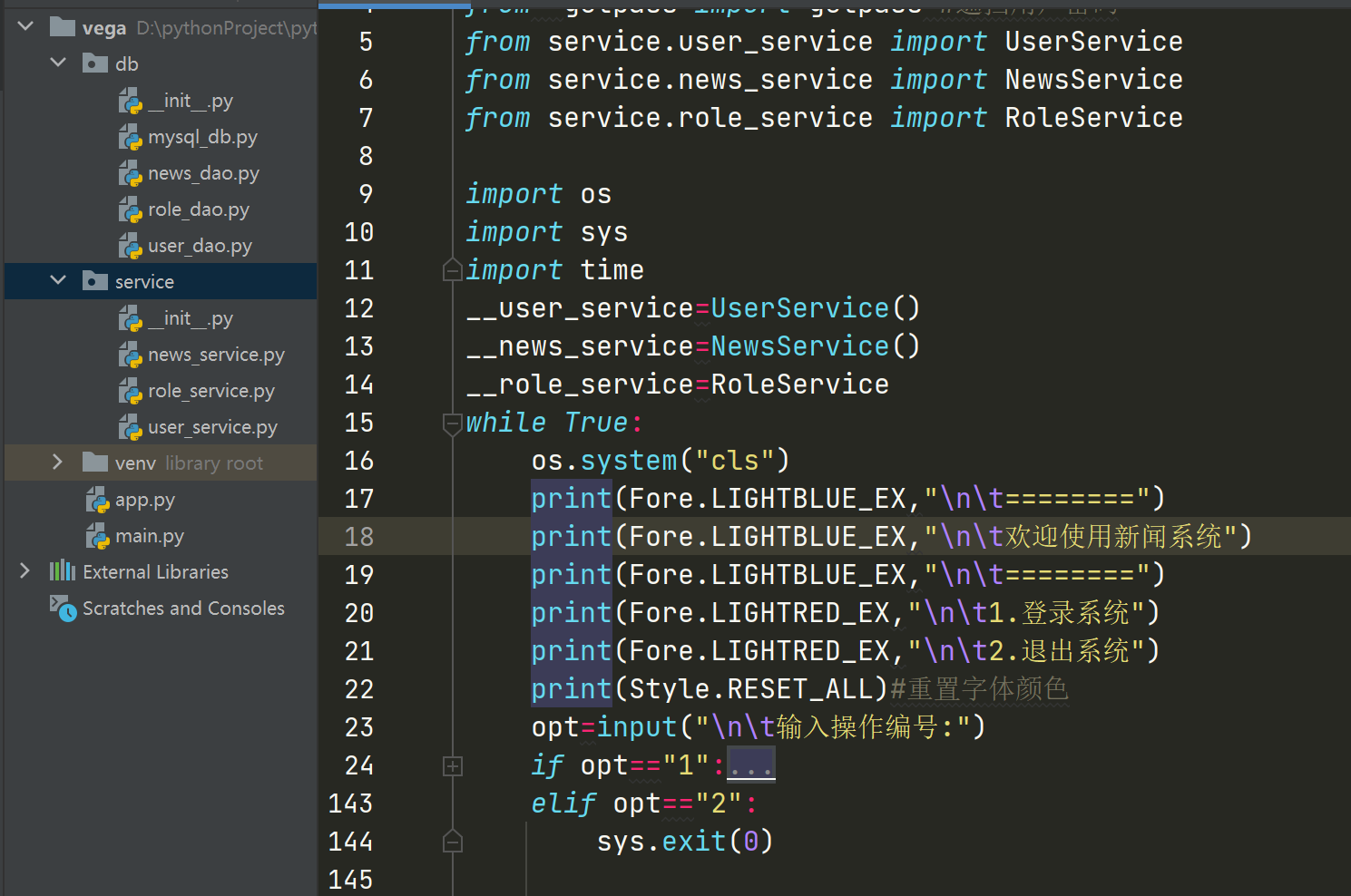Viewport: 1351px width, 896px height.
Task: Click Style.RESET_ALL on line 22
Action: [x=751, y=689]
